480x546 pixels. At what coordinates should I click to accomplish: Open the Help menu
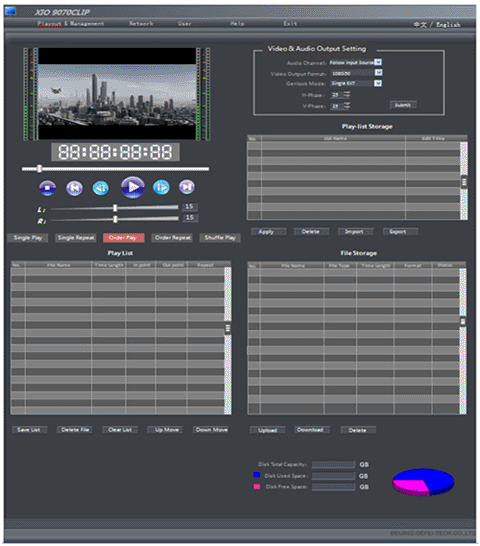pos(237,24)
